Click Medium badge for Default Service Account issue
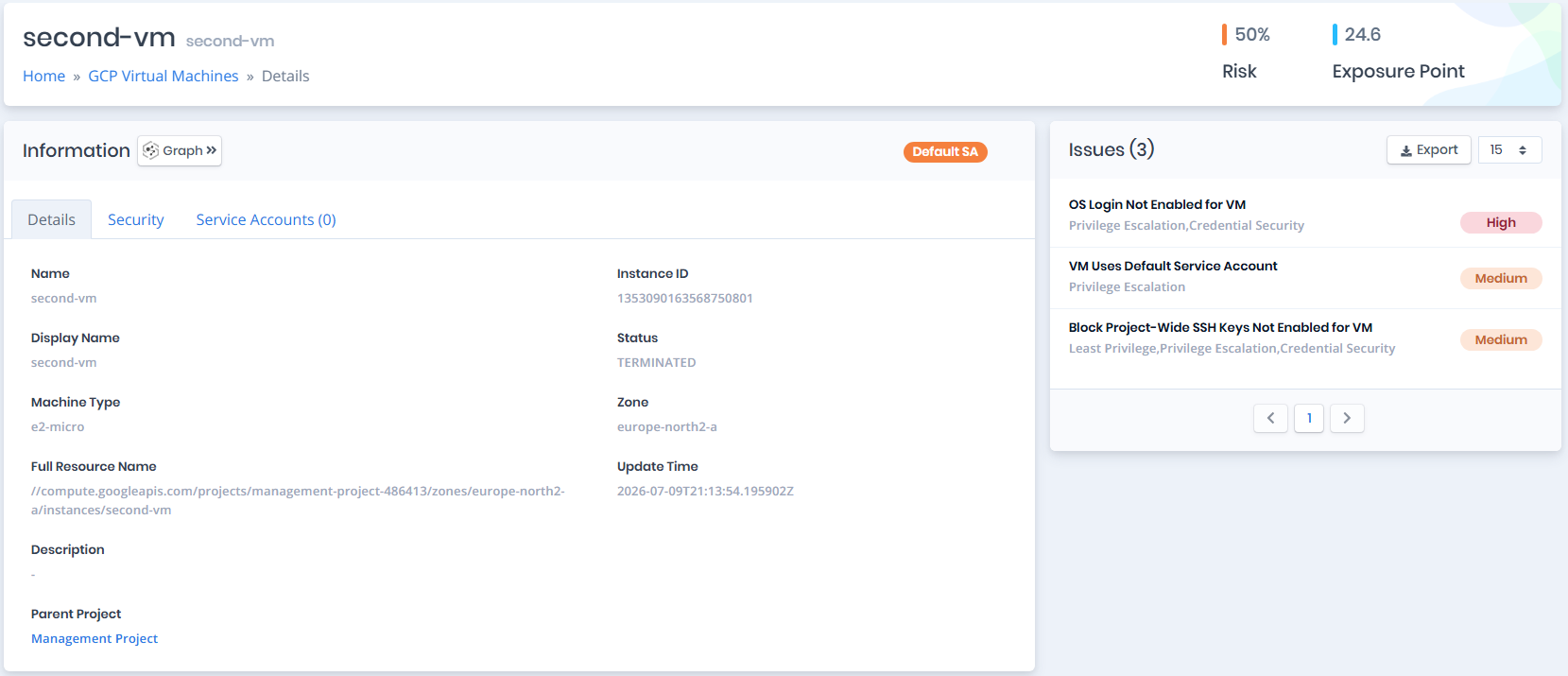 coord(1501,278)
